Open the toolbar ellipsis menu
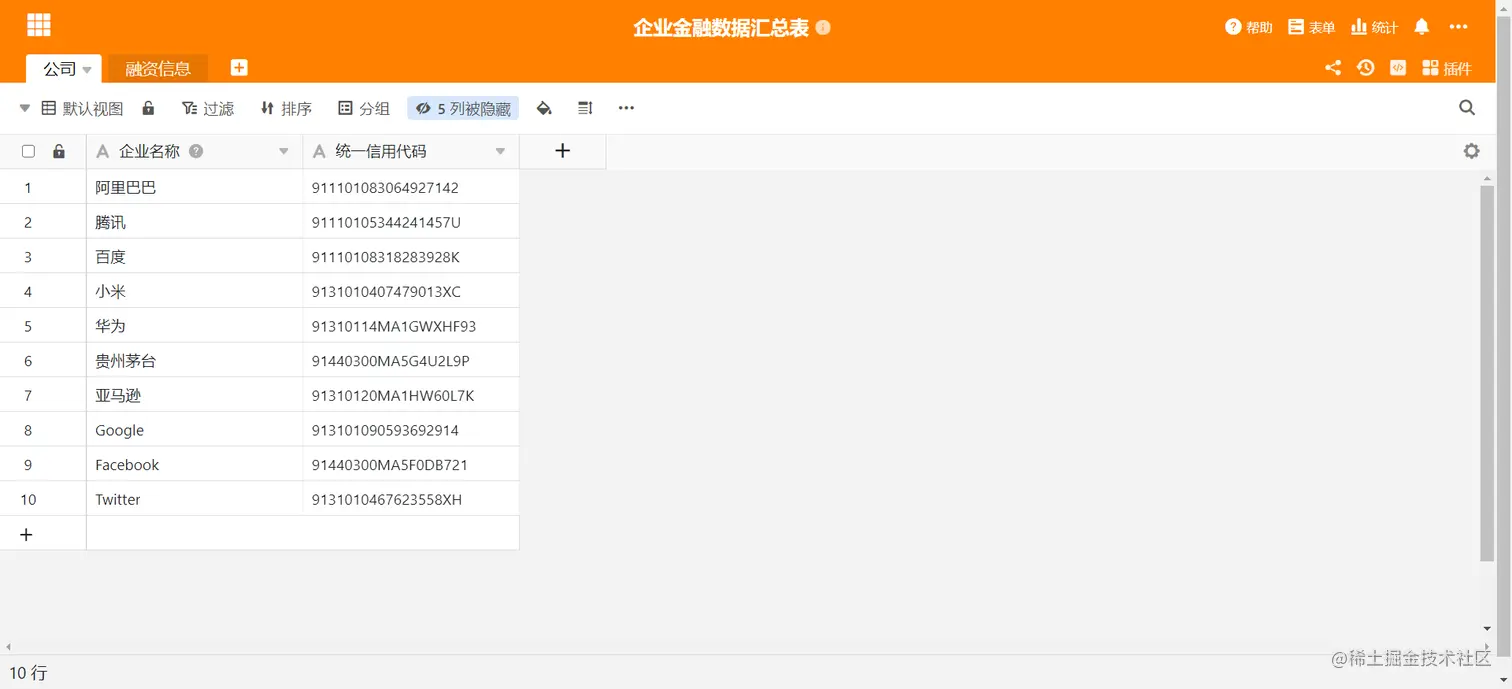Image resolution: width=1512 pixels, height=689 pixels. point(626,108)
